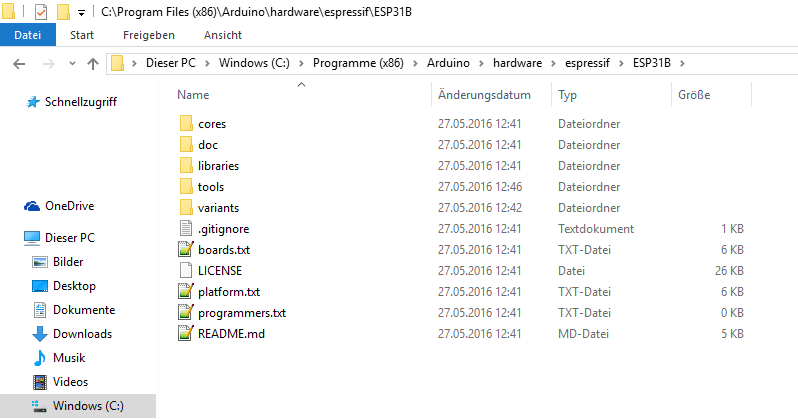Expand chevron after Programme (x86) in address bar

(415, 63)
